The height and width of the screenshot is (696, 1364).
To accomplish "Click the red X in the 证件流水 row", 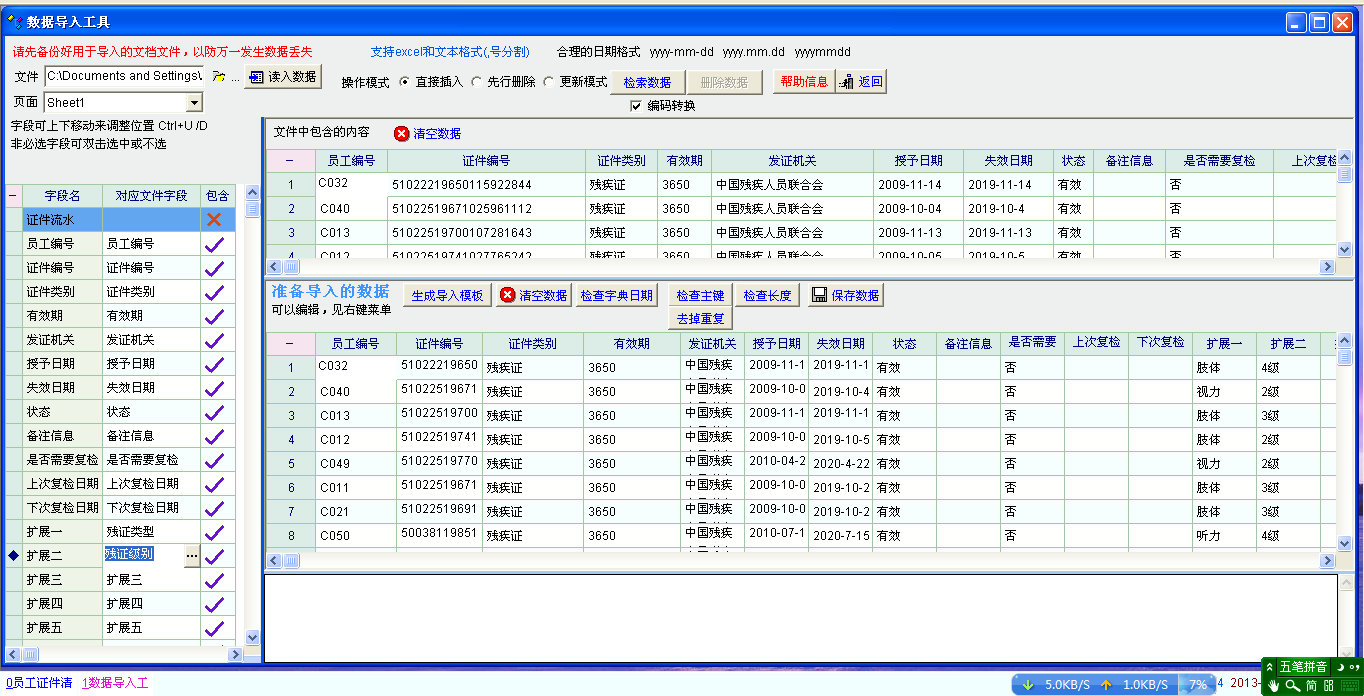I will click(214, 220).
